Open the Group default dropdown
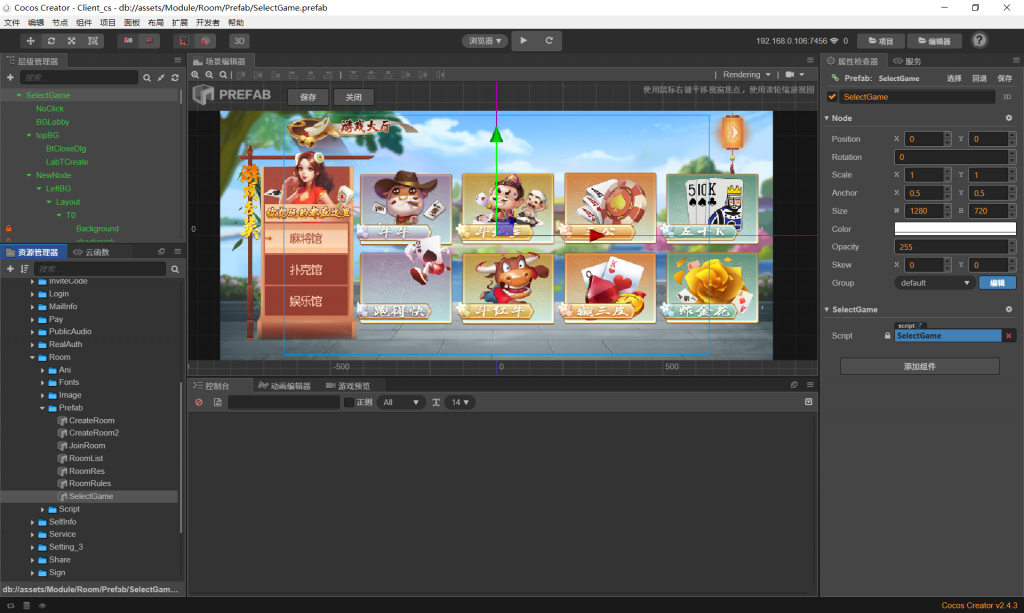This screenshot has width=1024, height=613. [935, 283]
